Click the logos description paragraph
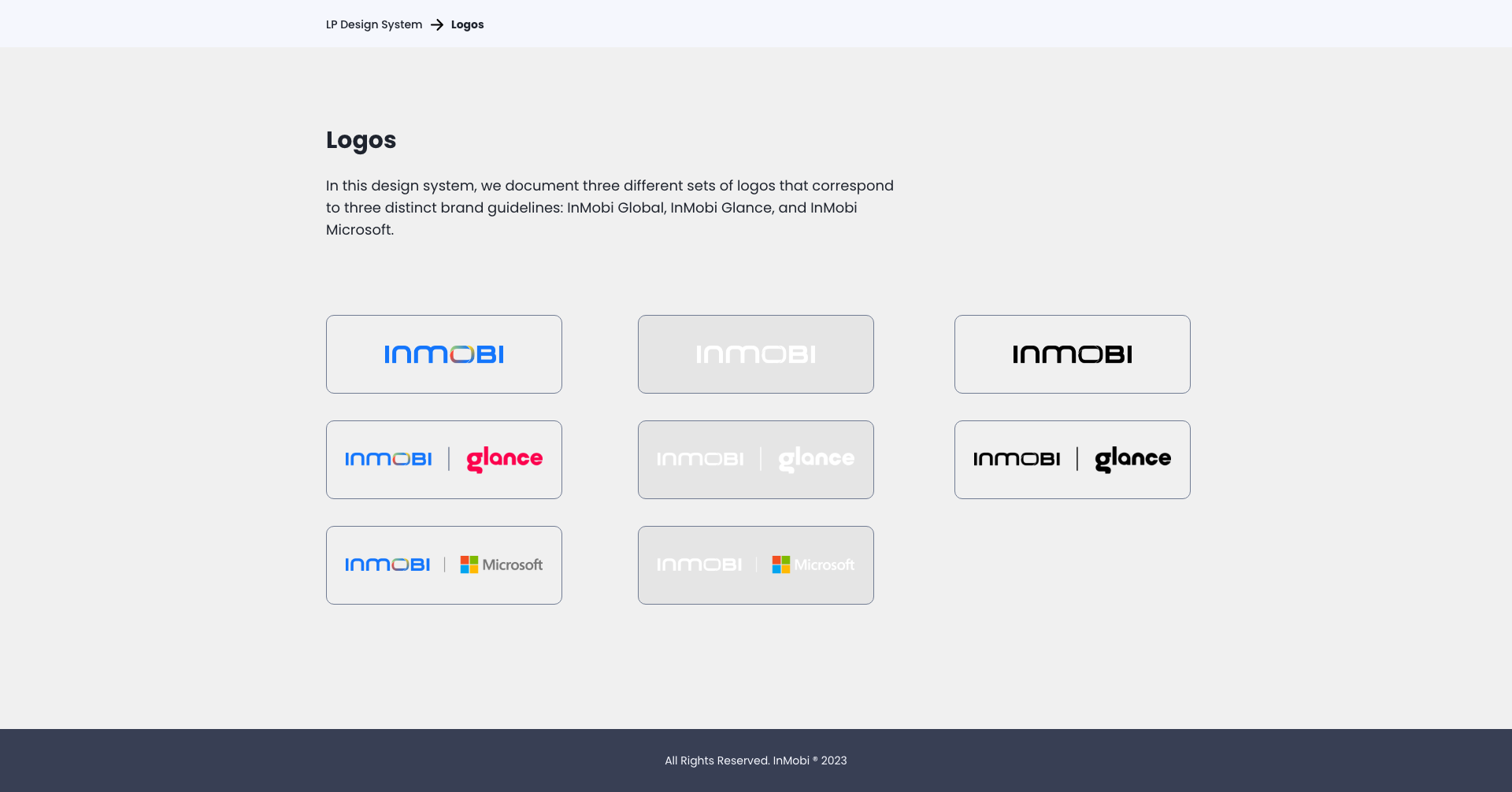1512x792 pixels. coord(610,208)
